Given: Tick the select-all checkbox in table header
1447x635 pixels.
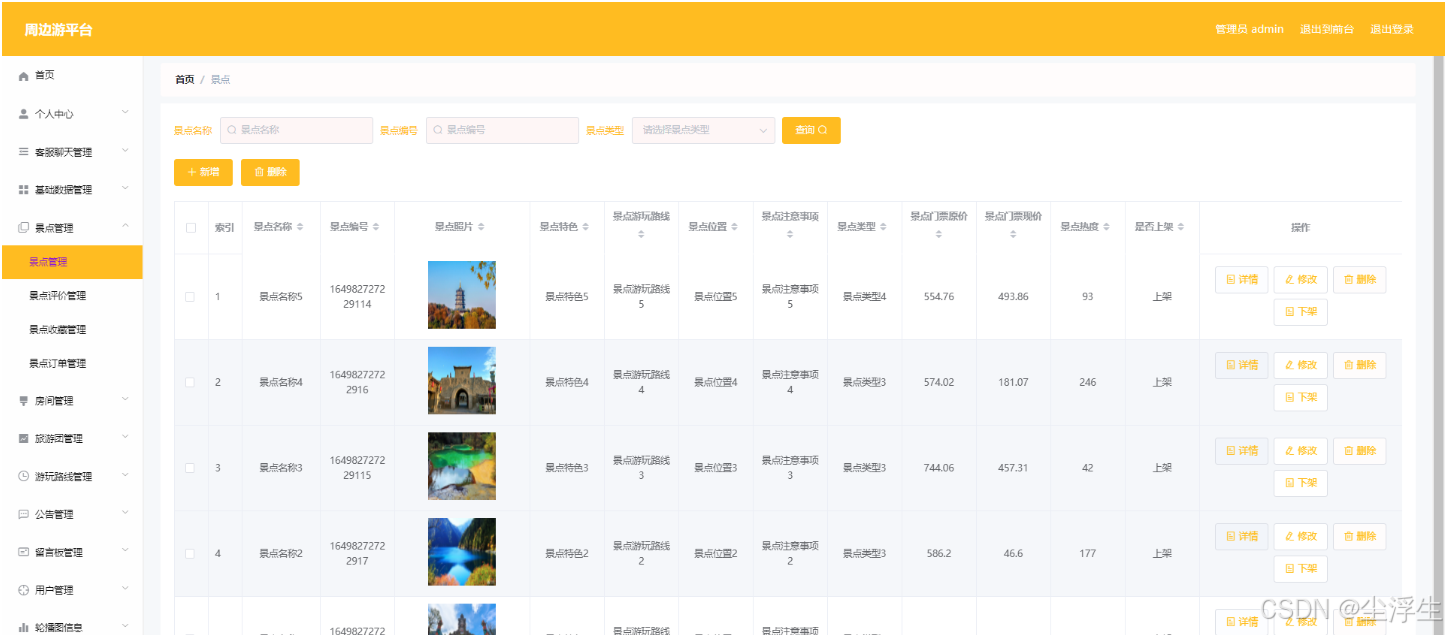Looking at the screenshot, I should [x=191, y=228].
